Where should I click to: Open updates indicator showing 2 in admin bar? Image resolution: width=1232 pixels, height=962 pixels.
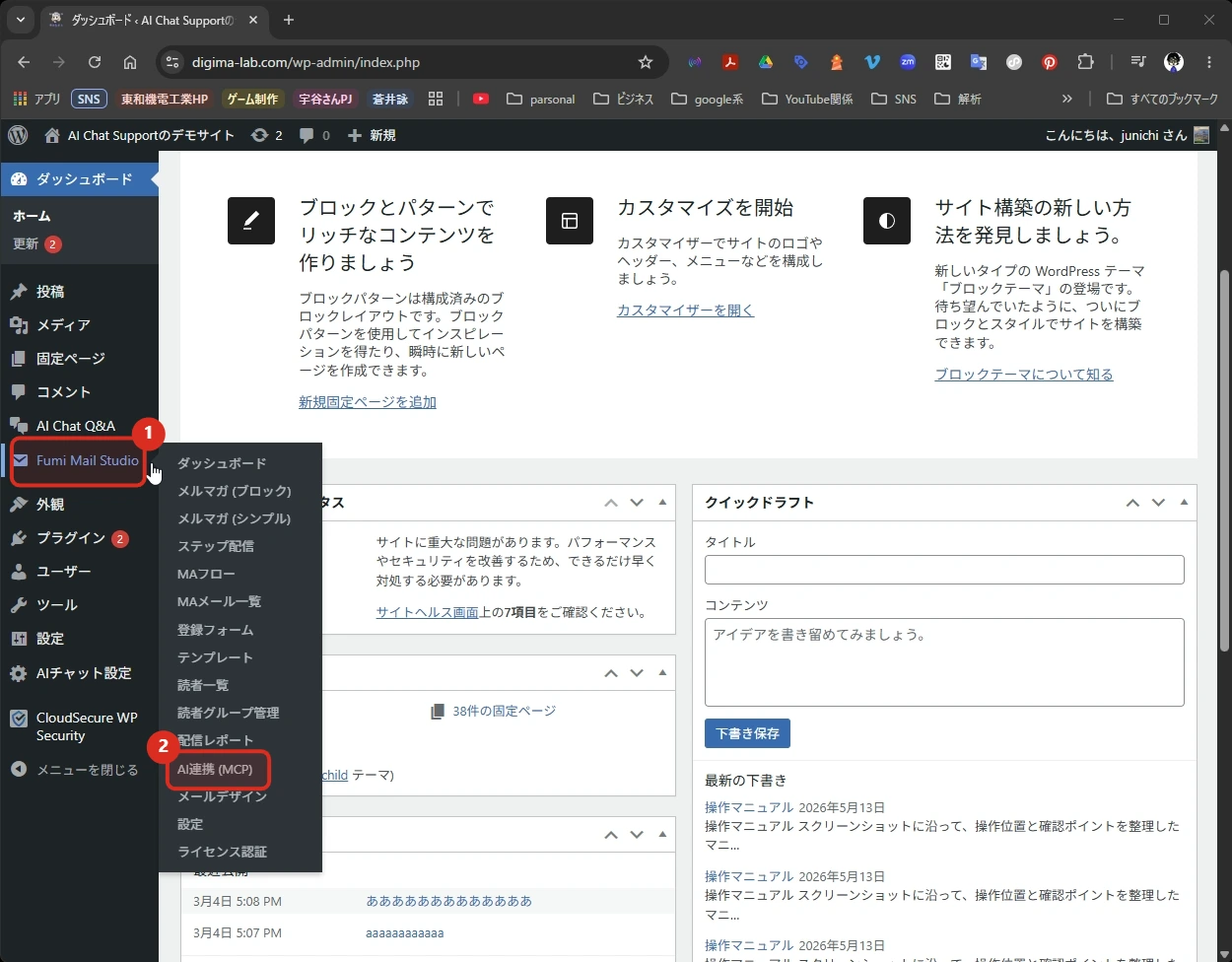point(266,135)
